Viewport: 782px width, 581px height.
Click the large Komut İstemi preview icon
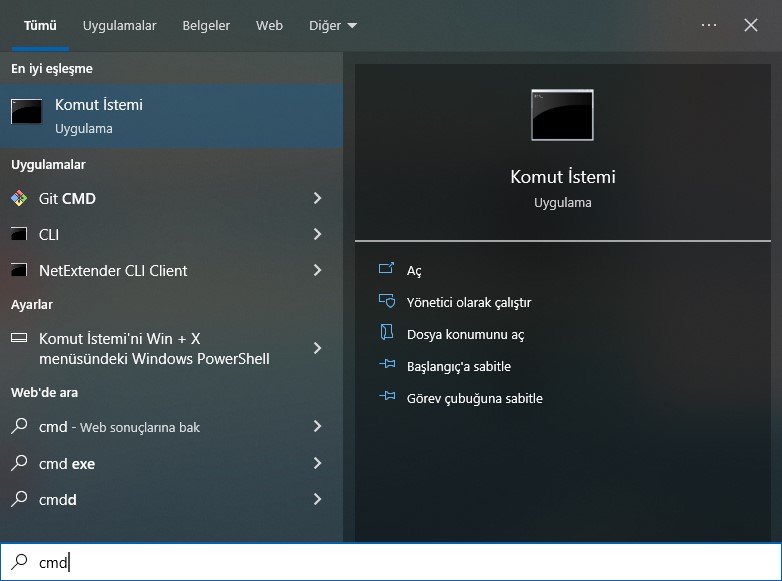coord(562,115)
